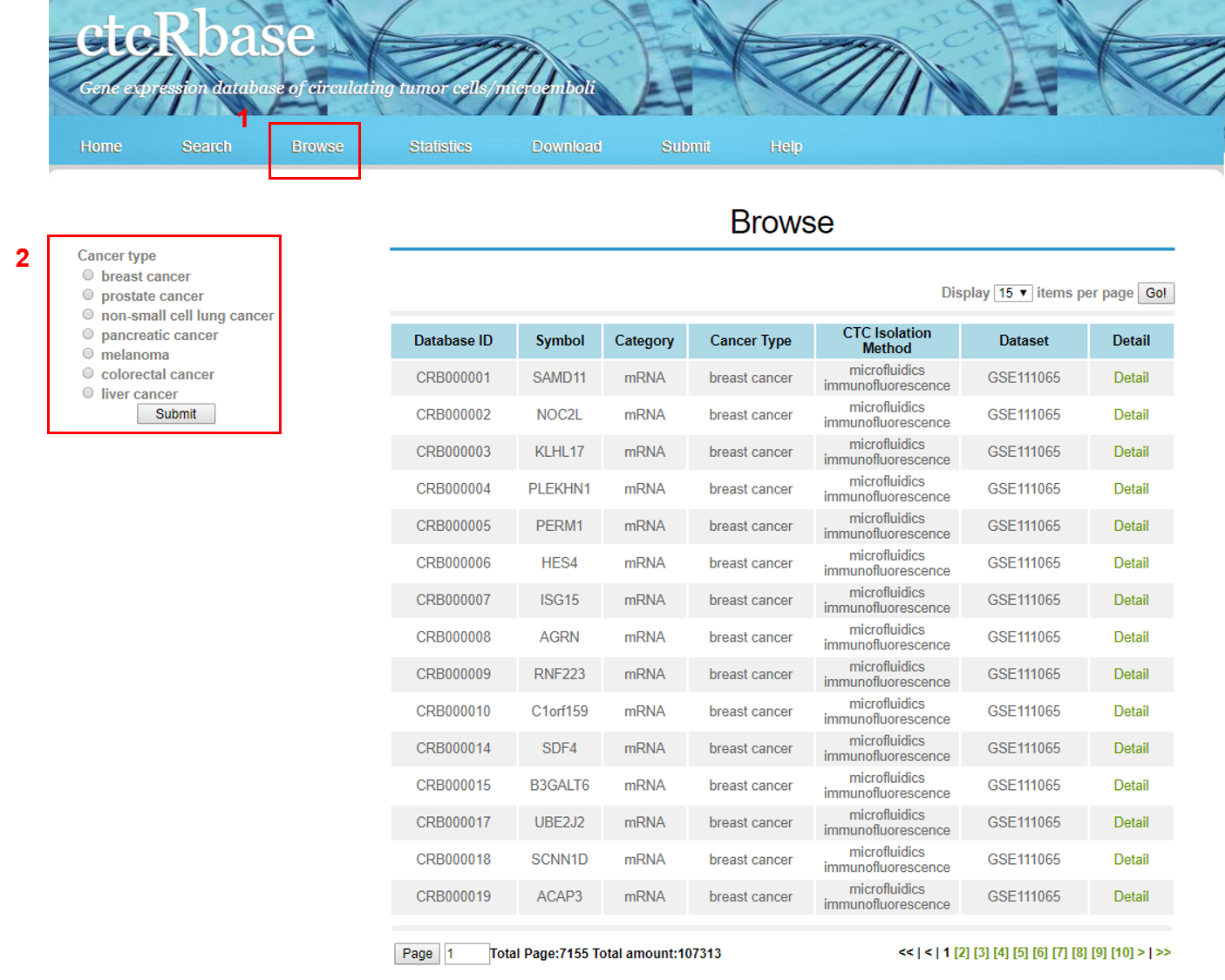
Task: Open the Browse navigation tab
Action: click(317, 146)
